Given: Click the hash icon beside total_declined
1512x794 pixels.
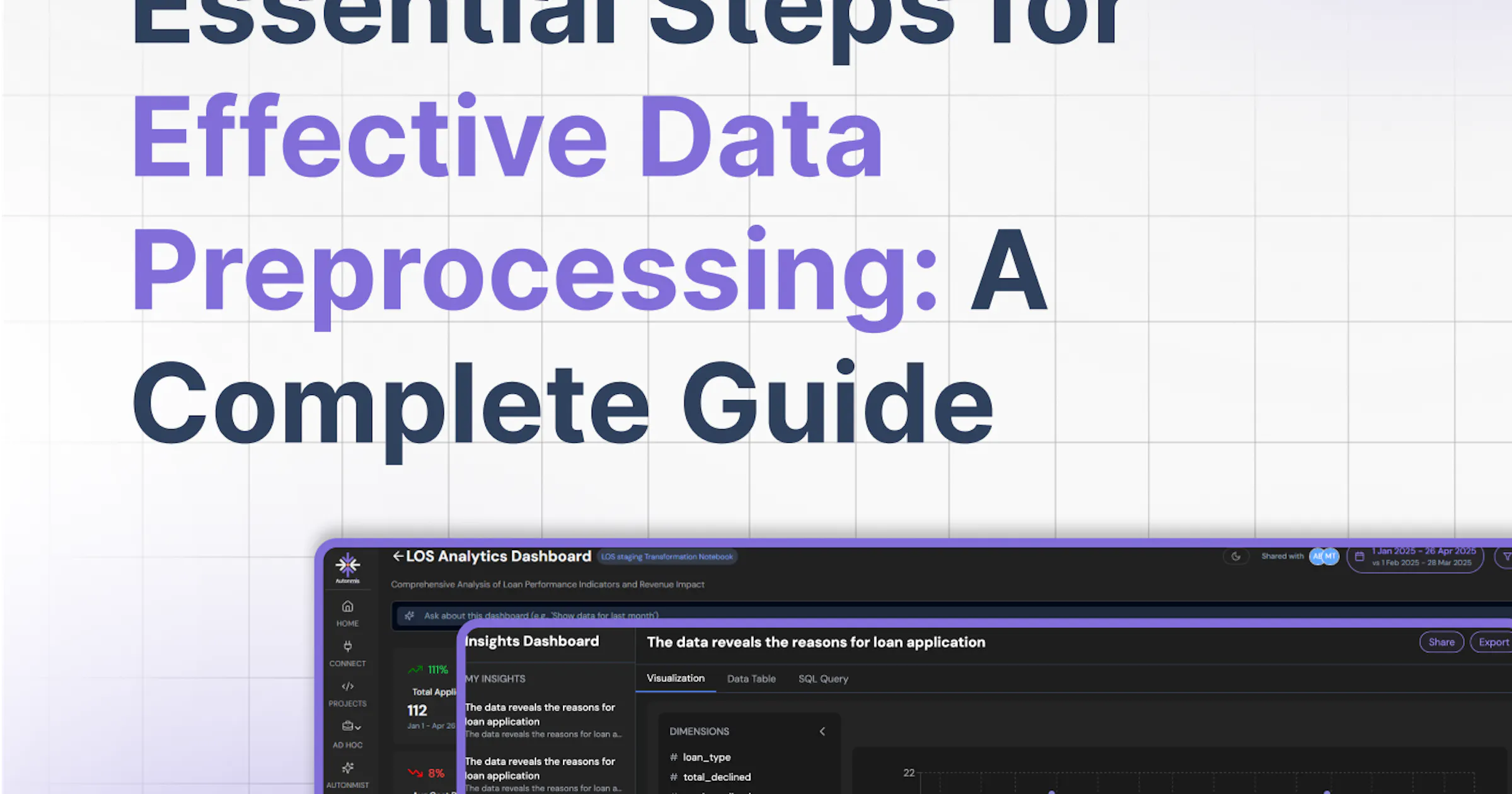Looking at the screenshot, I should pos(673,777).
